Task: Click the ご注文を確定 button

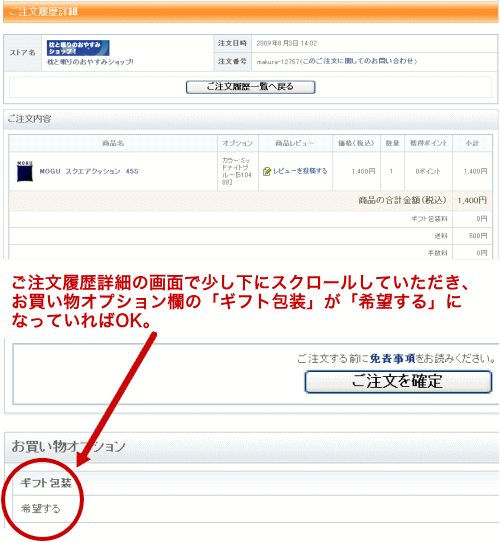Action: click(x=398, y=382)
